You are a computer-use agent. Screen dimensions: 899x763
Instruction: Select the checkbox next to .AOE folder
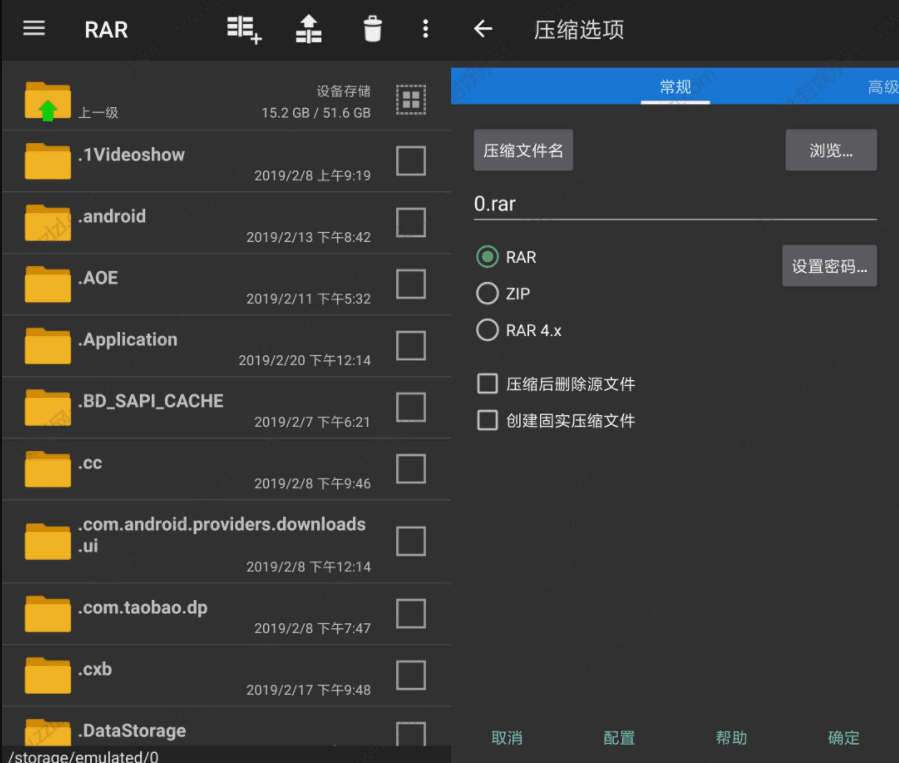[x=410, y=284]
